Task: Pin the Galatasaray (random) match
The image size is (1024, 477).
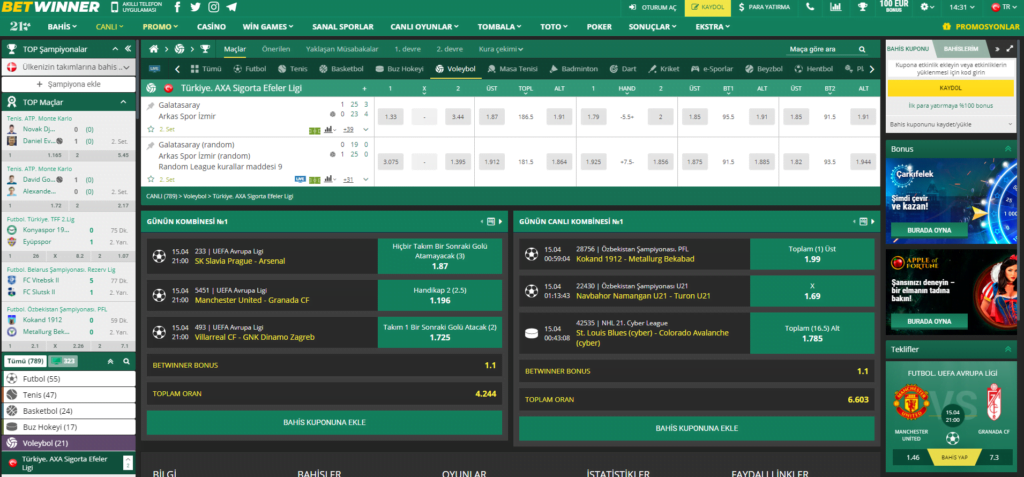Action: pos(151,144)
